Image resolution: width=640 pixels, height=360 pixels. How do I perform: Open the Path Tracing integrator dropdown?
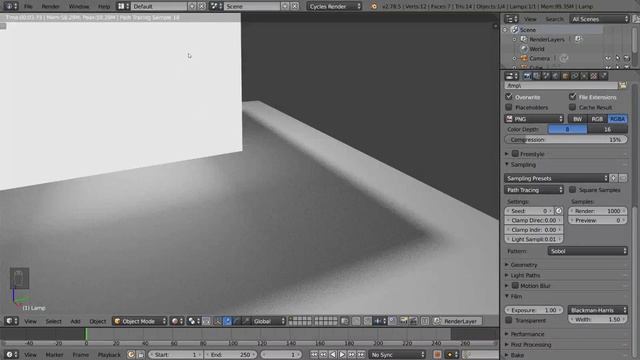pyautogui.click(x=534, y=190)
